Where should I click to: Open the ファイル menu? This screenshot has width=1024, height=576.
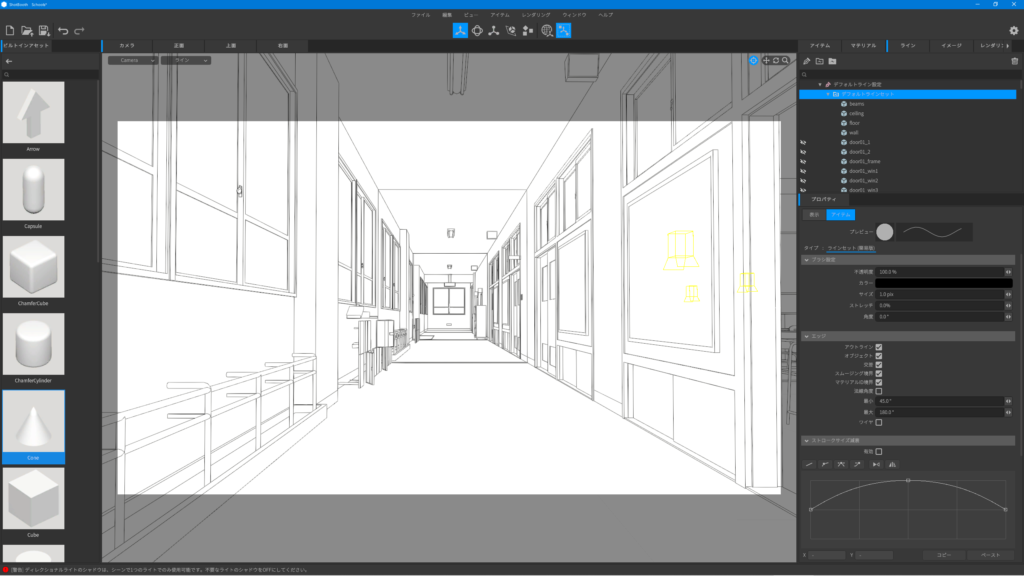click(421, 14)
